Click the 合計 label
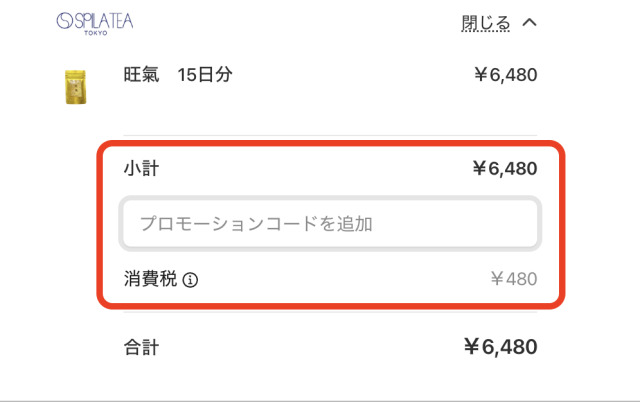Viewport: 640px width, 402px height. point(141,347)
